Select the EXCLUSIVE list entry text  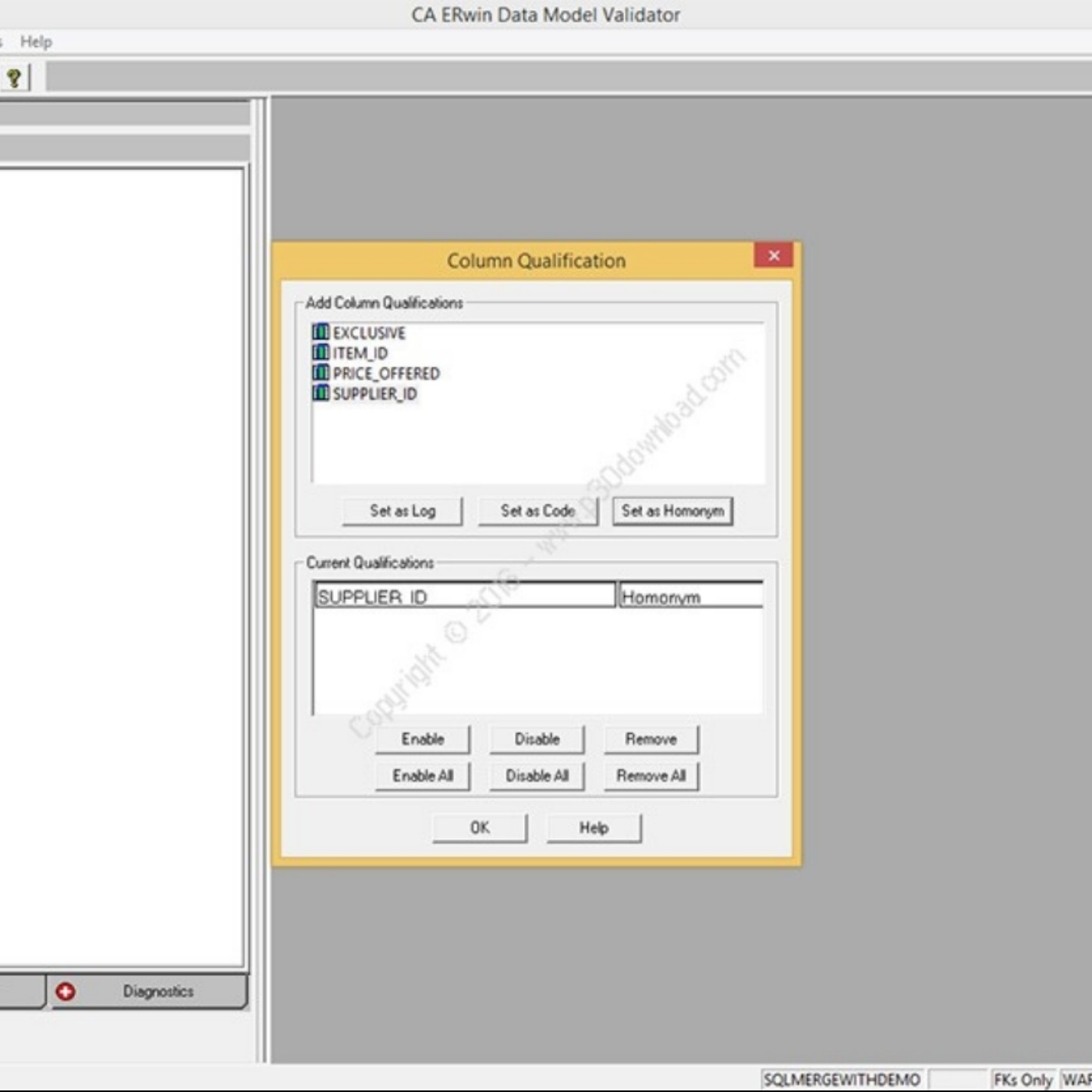[x=369, y=333]
